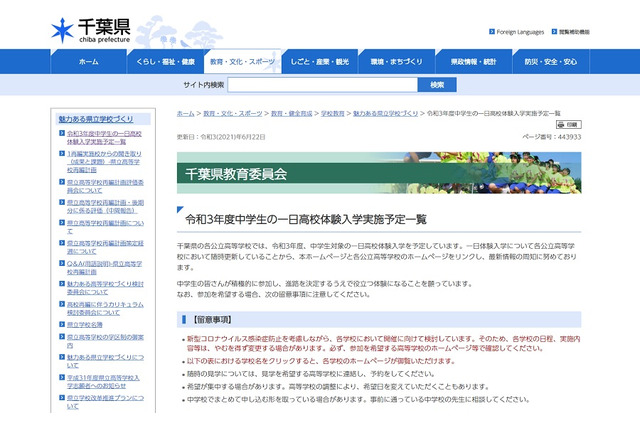Click the 更新日 令和3(2021)年6月22日 text
Screen dimensions: 640x426
tap(221, 137)
